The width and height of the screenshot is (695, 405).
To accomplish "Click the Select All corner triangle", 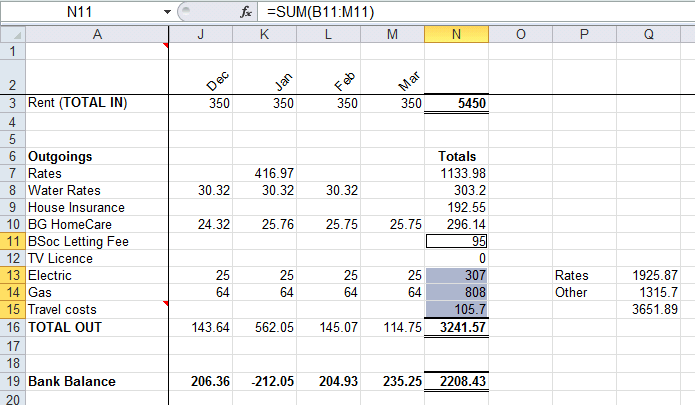I will coord(11,34).
